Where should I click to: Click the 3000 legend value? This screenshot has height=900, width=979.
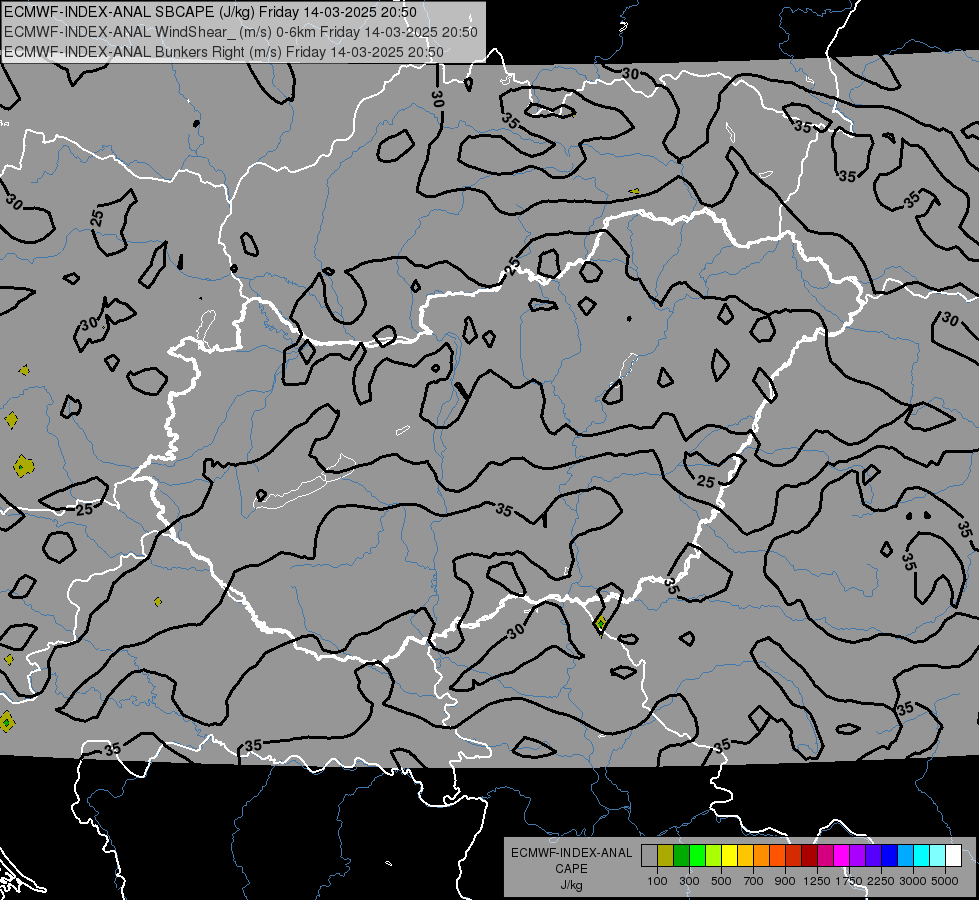(913, 881)
